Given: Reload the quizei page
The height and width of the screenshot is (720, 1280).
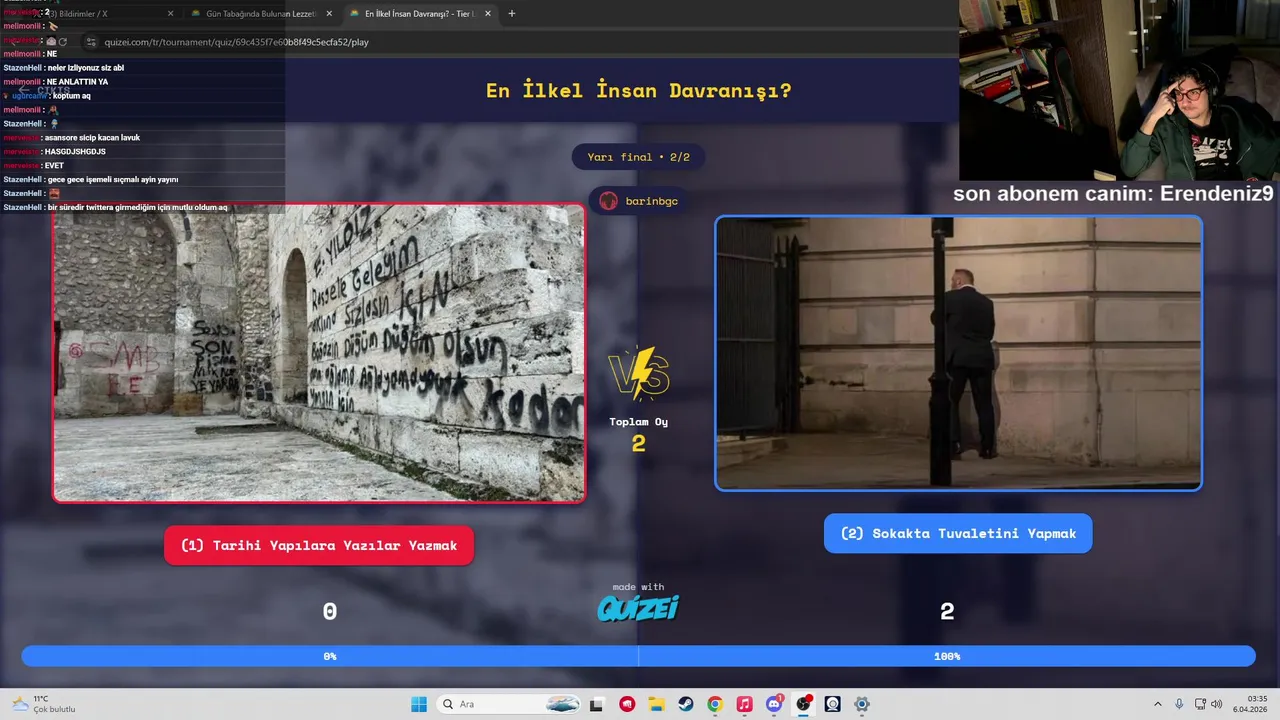Looking at the screenshot, I should pos(62,42).
